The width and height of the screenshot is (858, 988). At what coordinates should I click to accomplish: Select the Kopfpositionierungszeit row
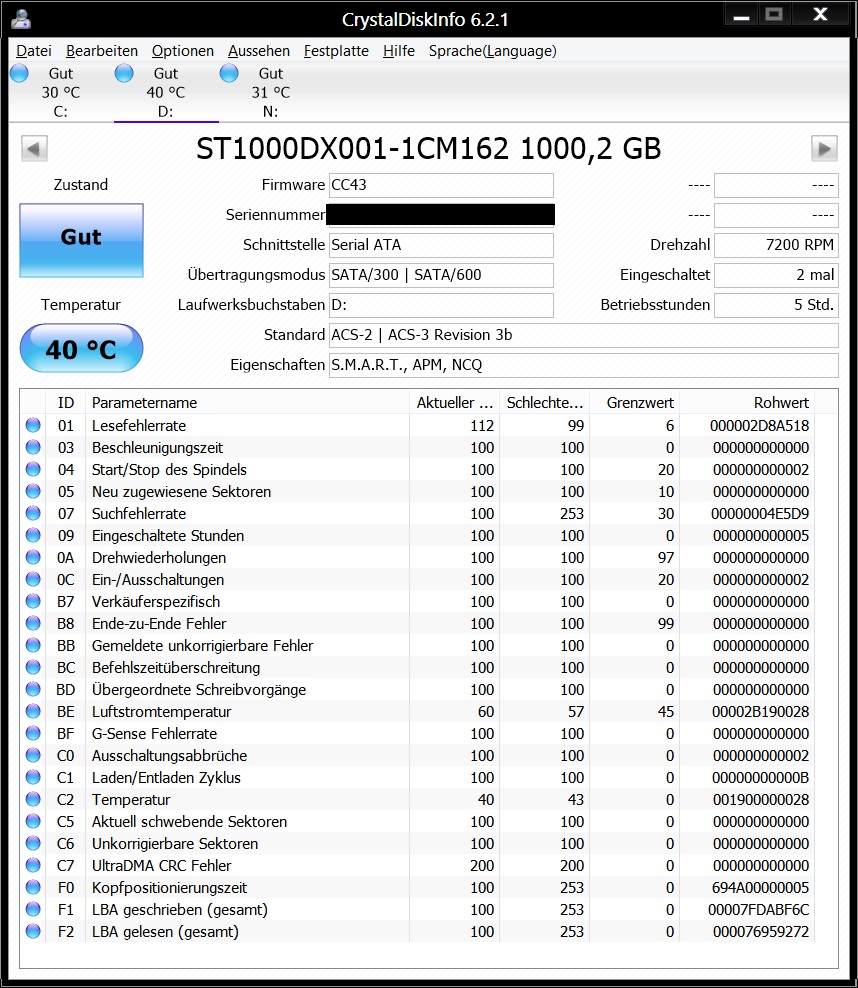click(417, 887)
